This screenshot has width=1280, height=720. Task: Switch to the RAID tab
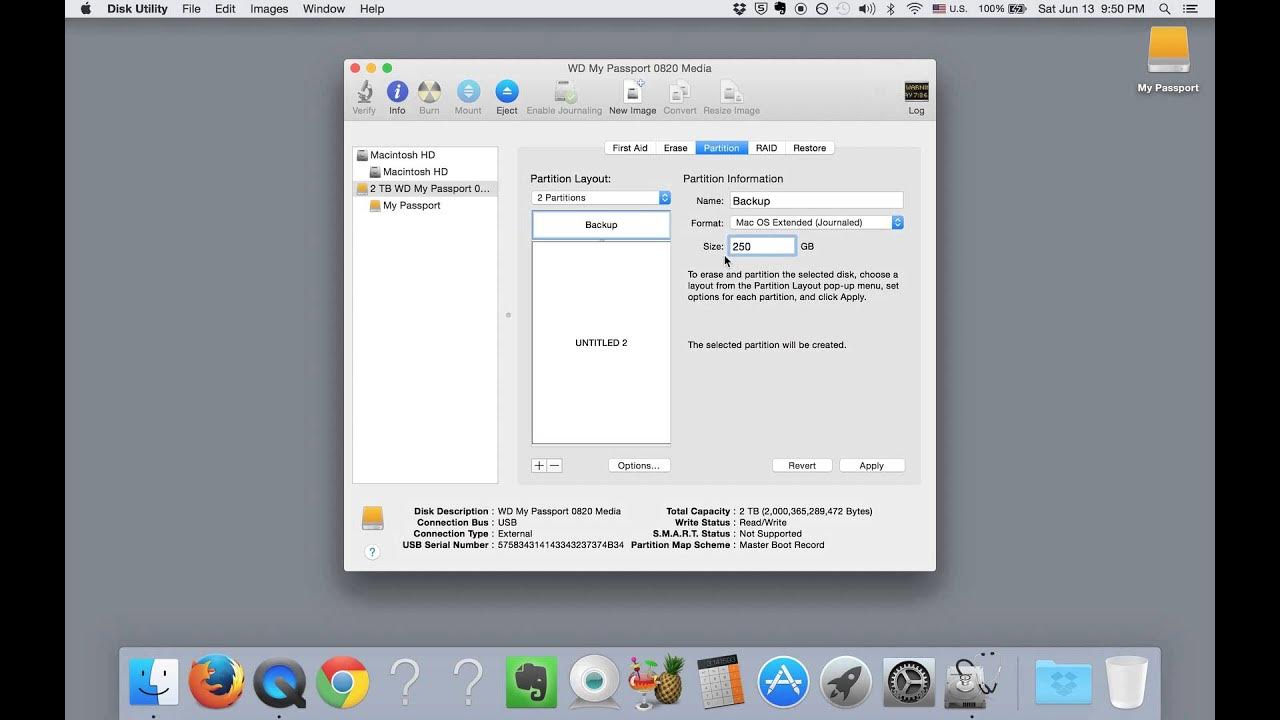point(766,148)
